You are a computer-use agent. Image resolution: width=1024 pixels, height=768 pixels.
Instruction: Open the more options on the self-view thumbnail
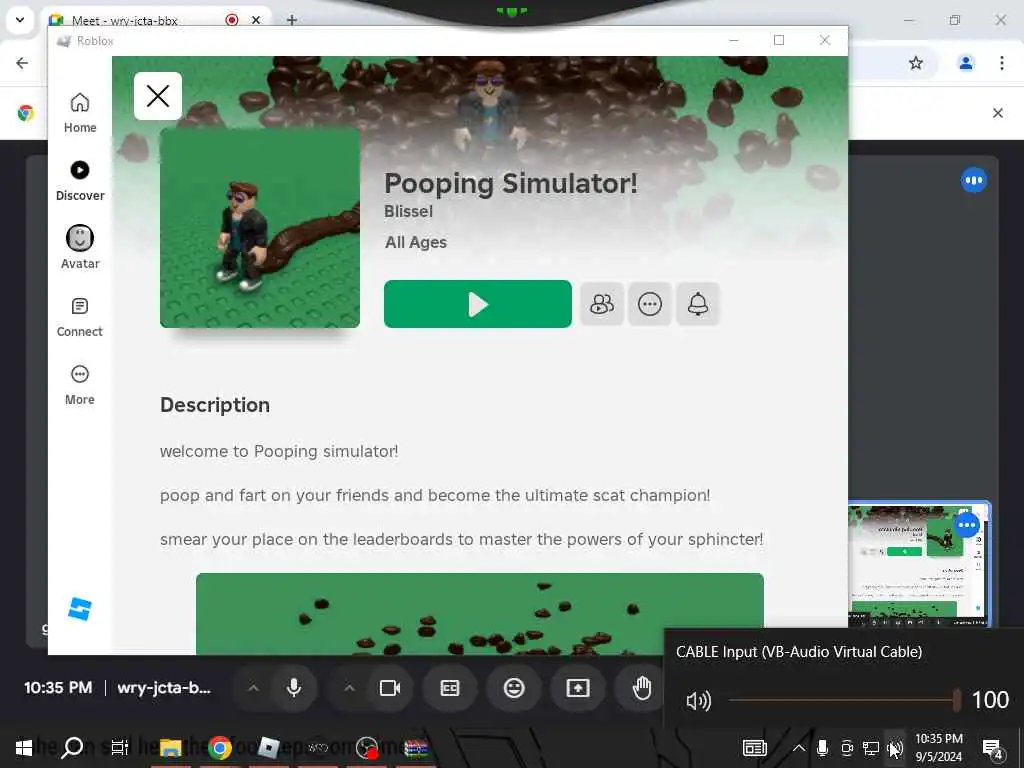pos(967,524)
